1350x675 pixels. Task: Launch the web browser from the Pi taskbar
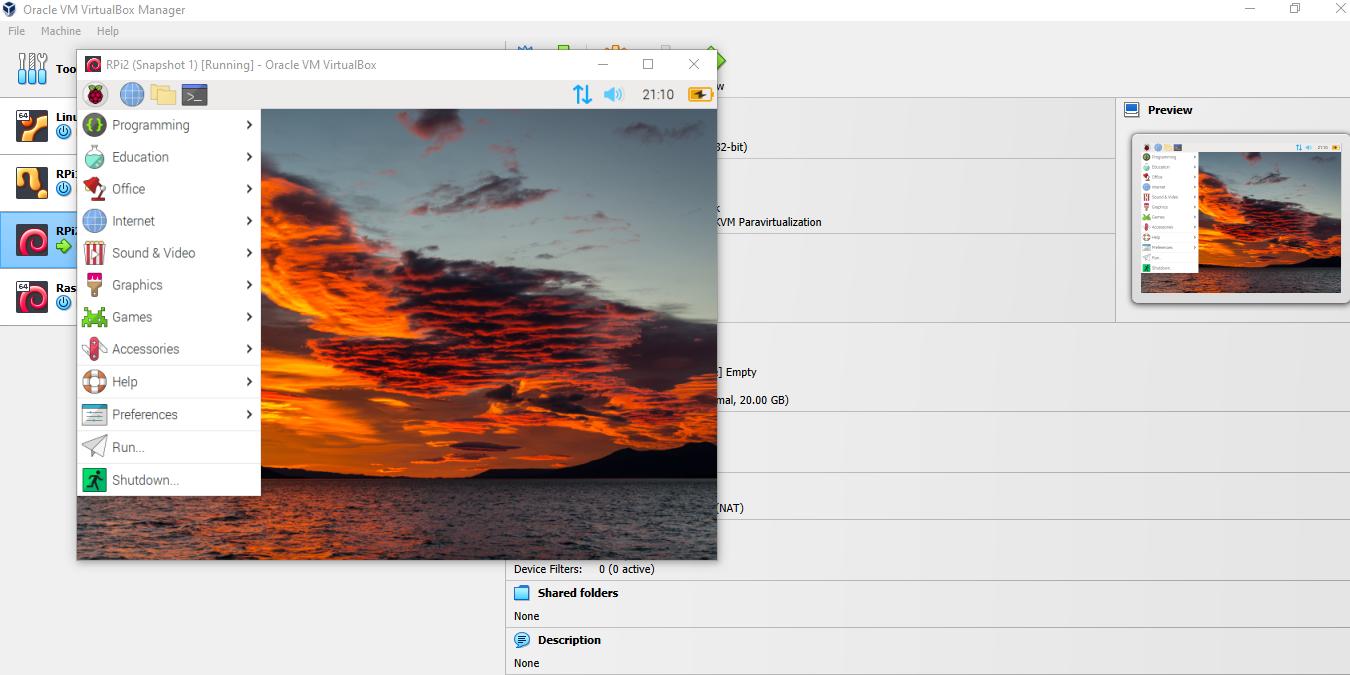[131, 93]
